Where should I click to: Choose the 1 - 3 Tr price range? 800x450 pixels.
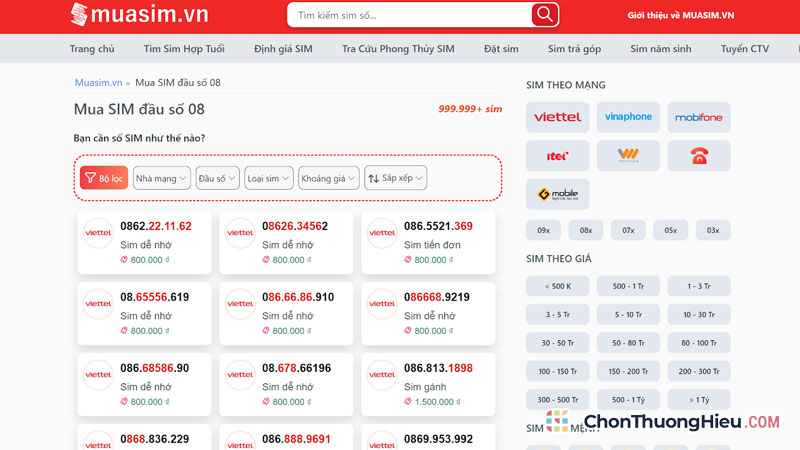pos(698,286)
